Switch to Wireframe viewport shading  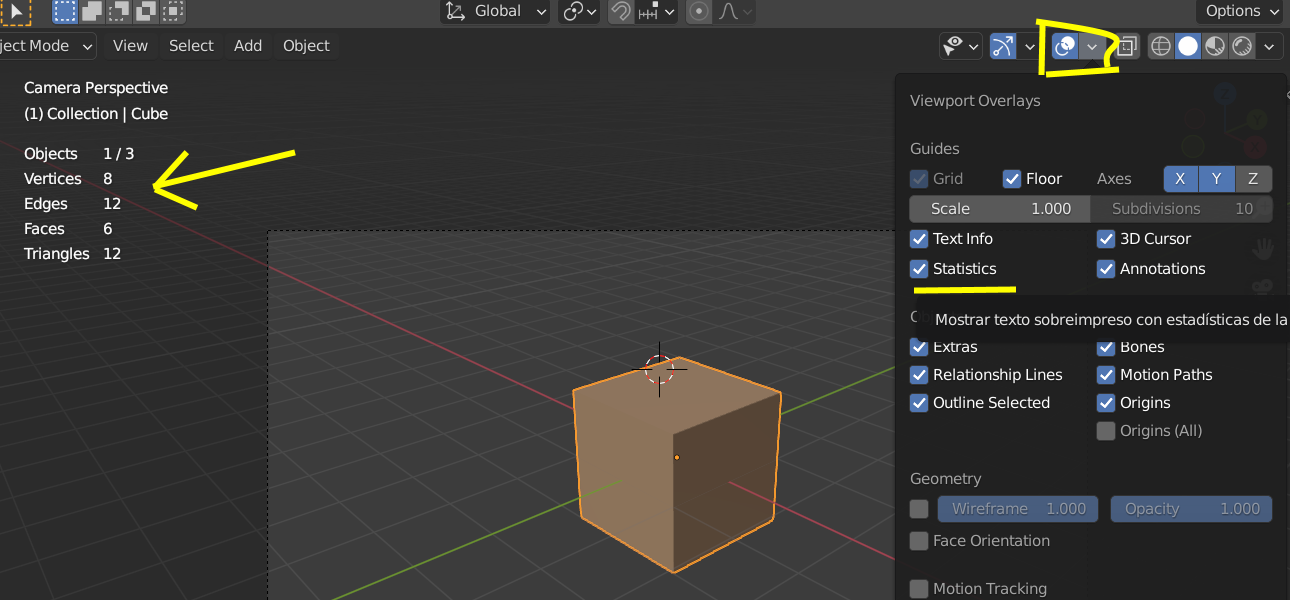click(1160, 46)
